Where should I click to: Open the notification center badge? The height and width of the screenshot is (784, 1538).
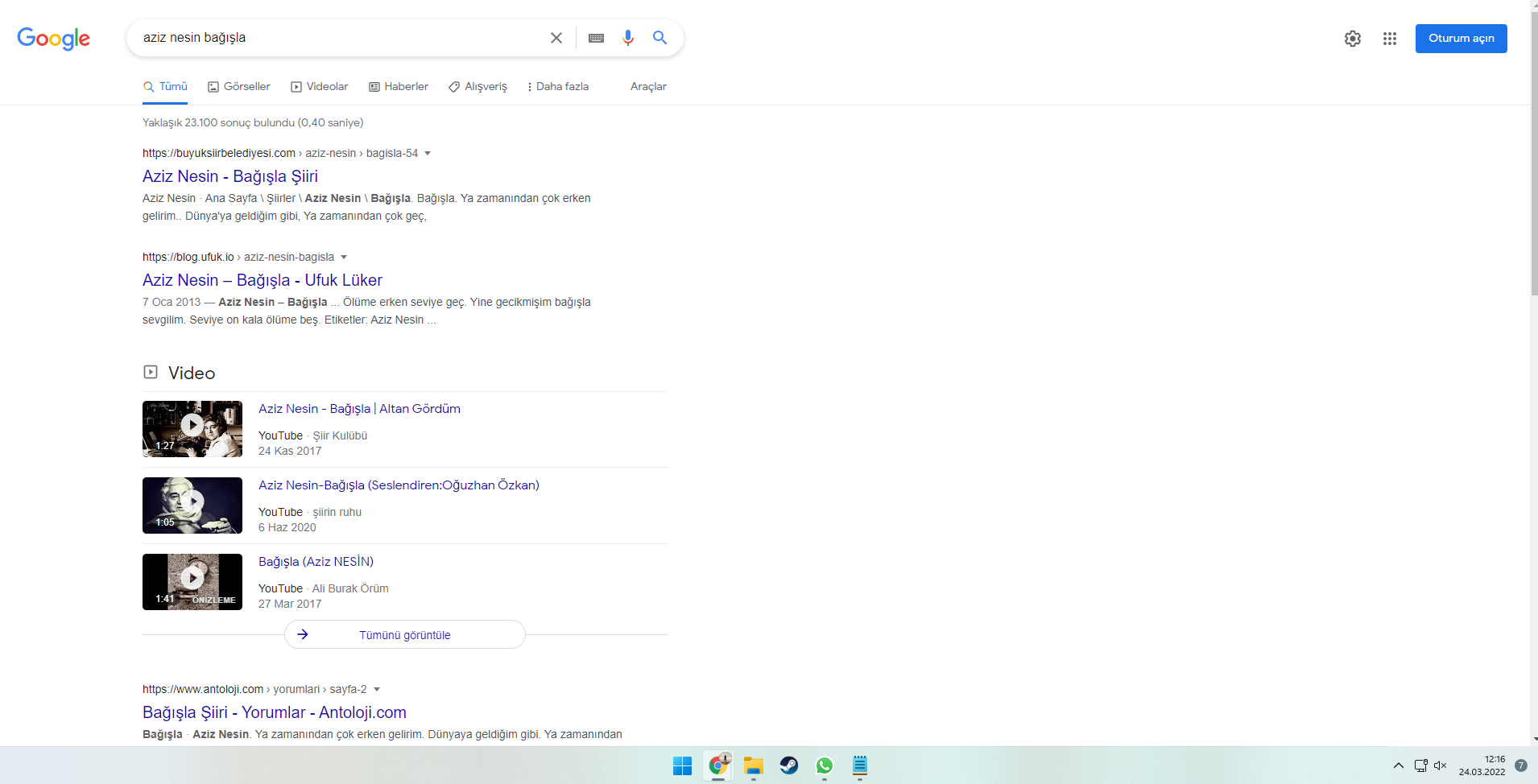pyautogui.click(x=1521, y=765)
